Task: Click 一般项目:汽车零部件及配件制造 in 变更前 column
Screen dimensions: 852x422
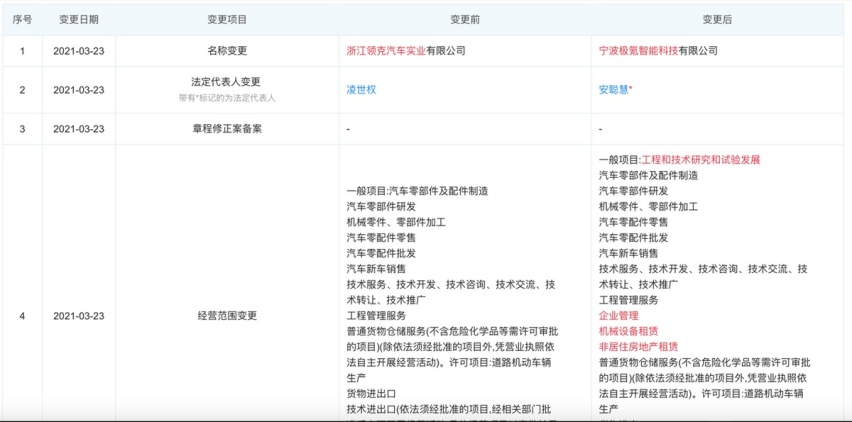Action: point(417,191)
